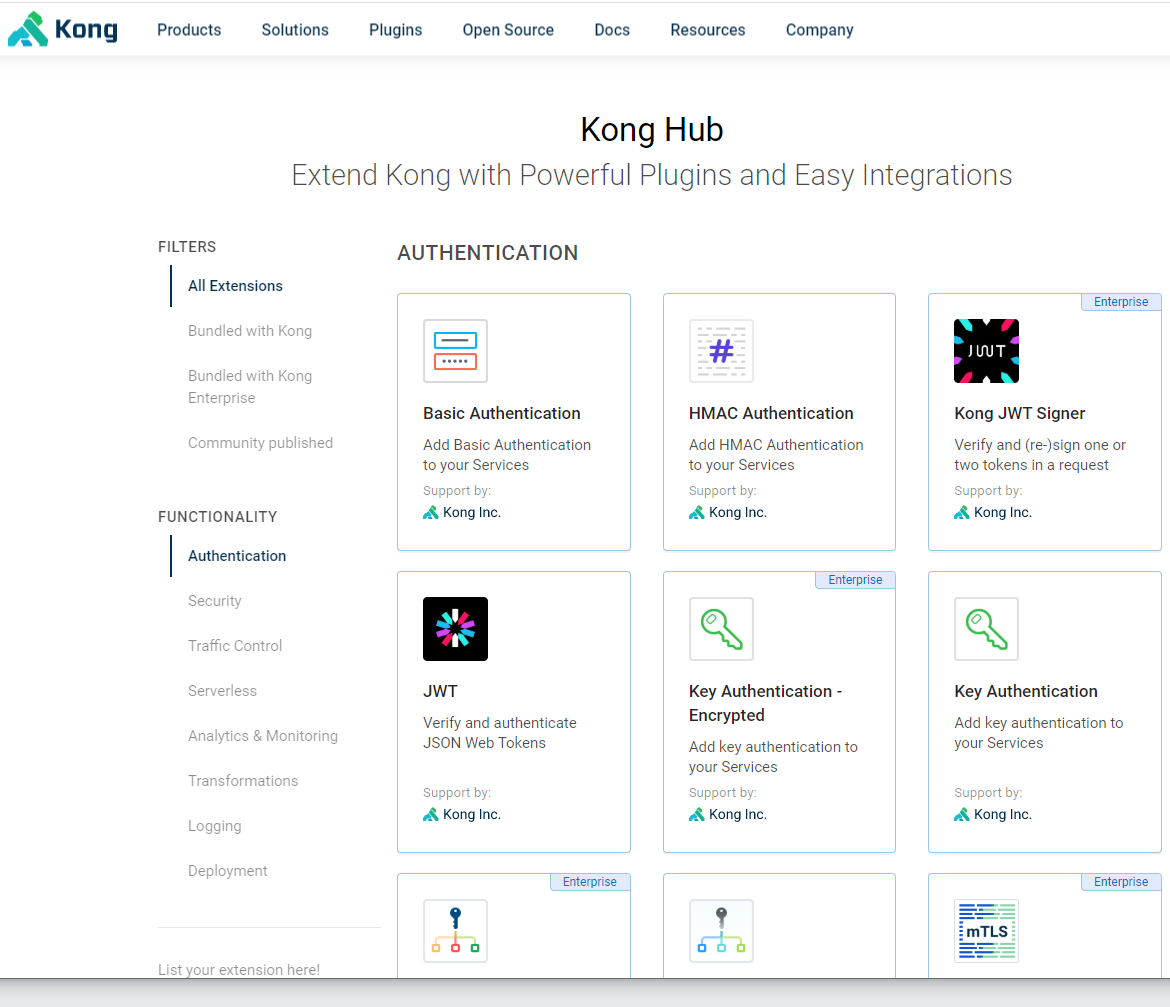
Task: Select the Security functionality filter
Action: coord(215,600)
